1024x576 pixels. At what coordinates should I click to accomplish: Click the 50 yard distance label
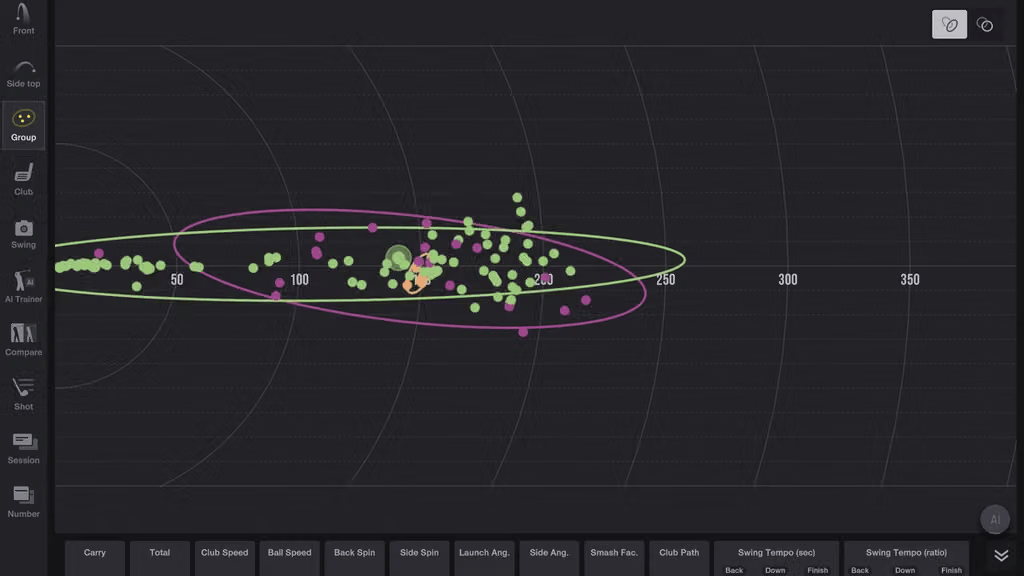tap(177, 280)
